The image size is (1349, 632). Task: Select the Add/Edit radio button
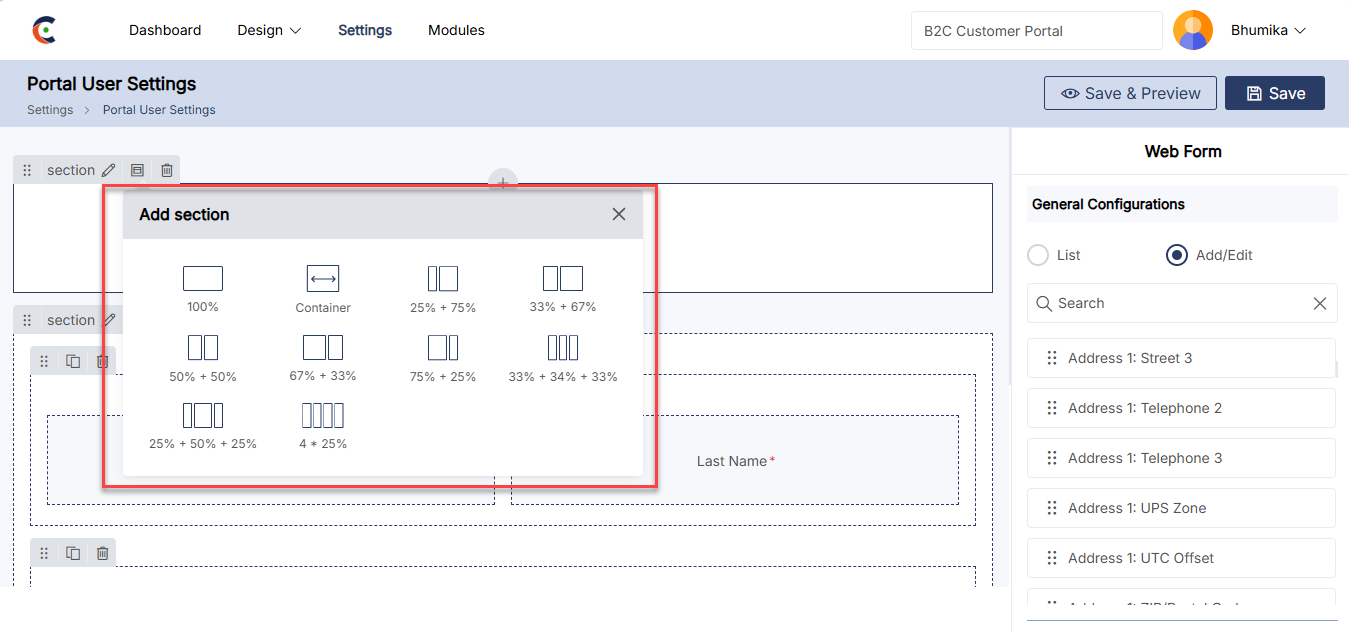1177,255
